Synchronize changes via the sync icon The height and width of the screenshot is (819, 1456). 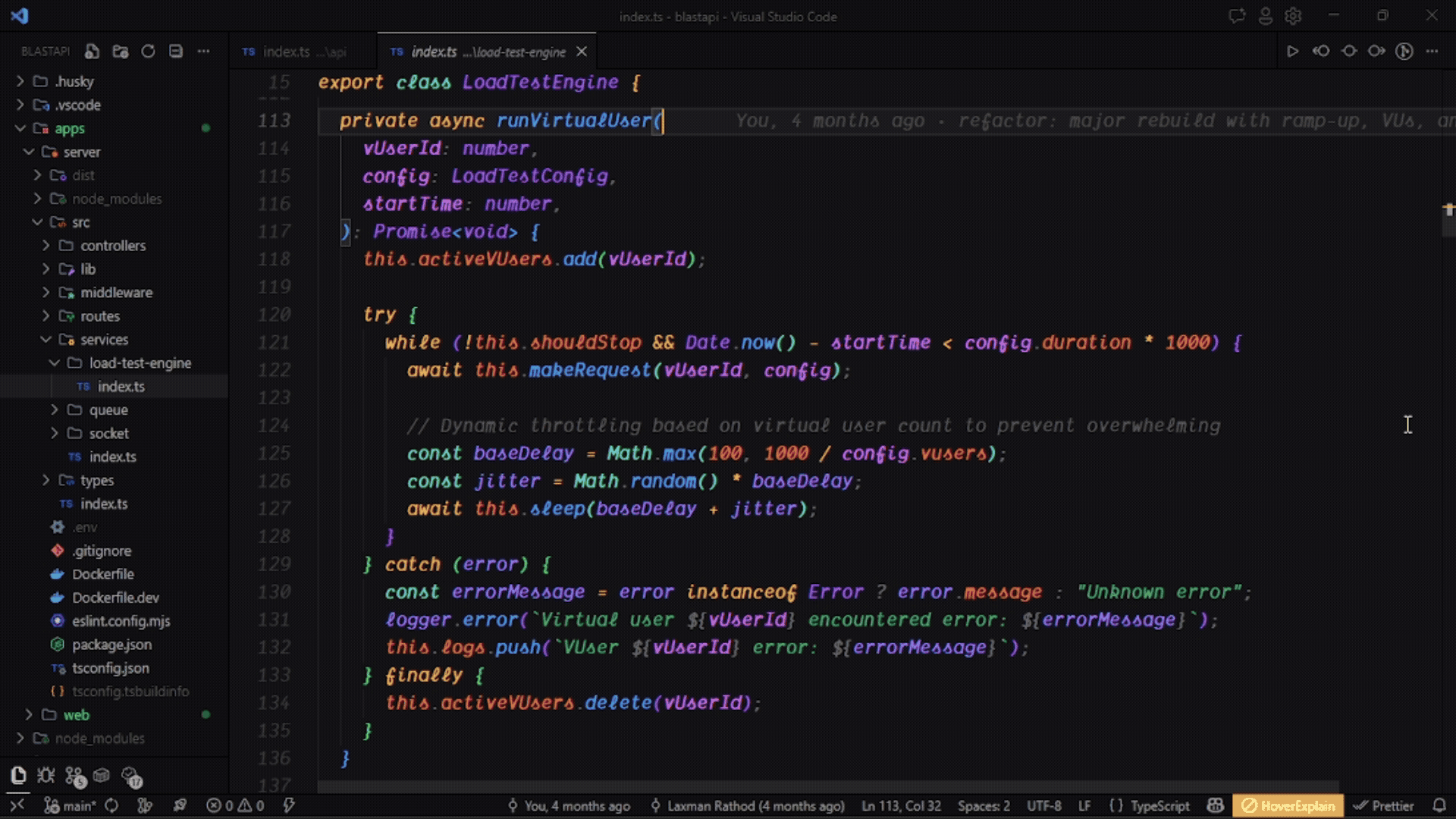pos(112,805)
